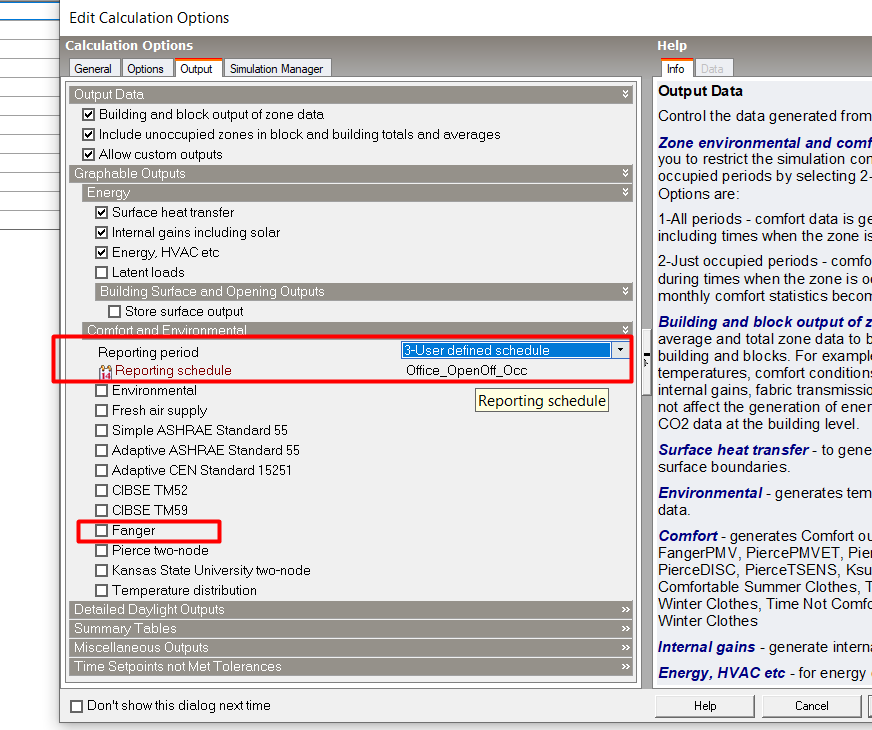Toggle Building and block output of zone data

pyautogui.click(x=88, y=115)
